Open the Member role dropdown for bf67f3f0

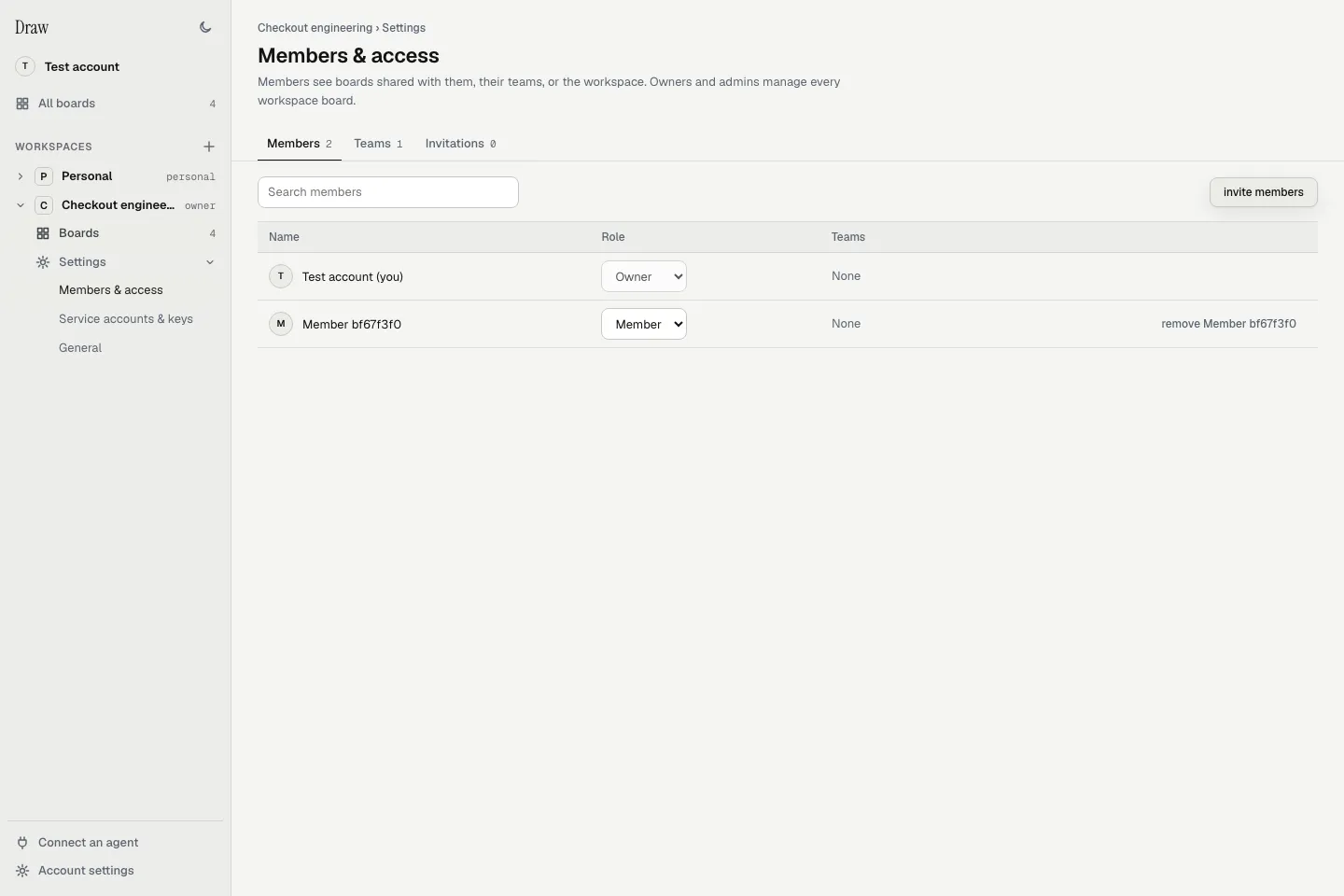pos(644,324)
